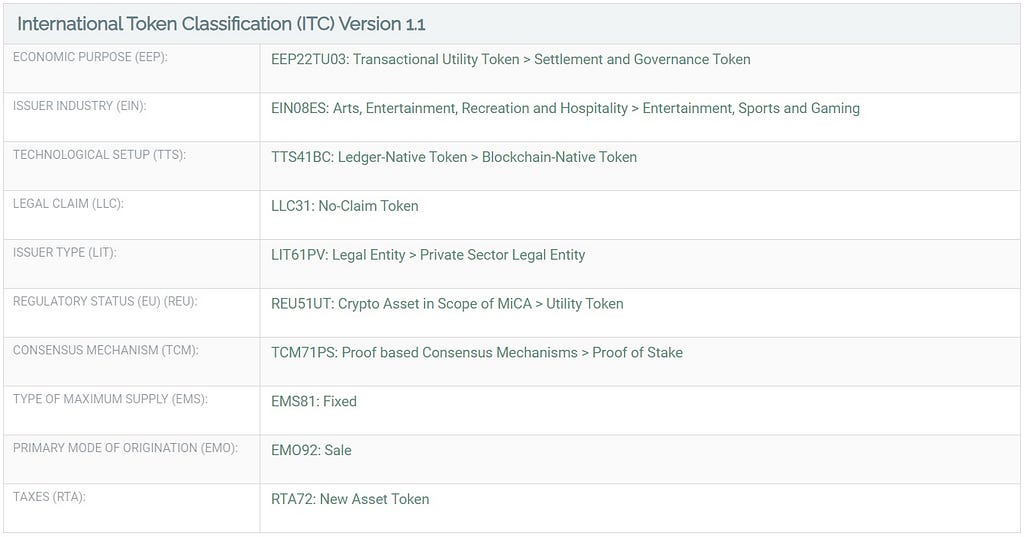
Task: Click TTS41BC Ledger-Native Token value
Action: [x=454, y=157]
